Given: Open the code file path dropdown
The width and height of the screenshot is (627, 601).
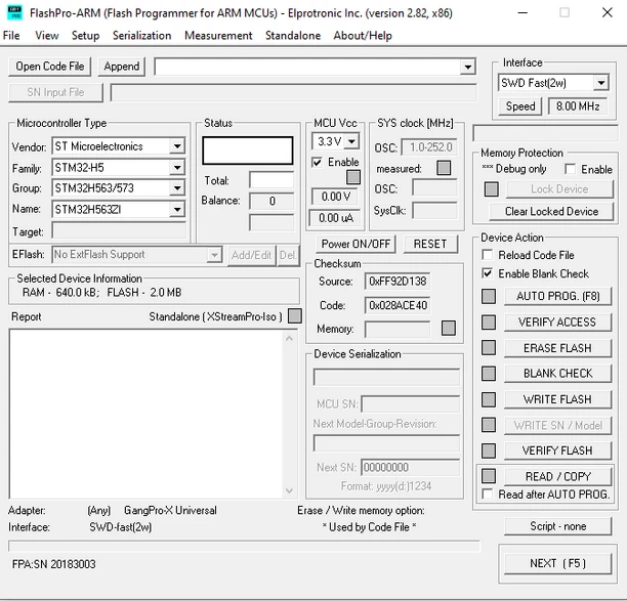Looking at the screenshot, I should pyautogui.click(x=467, y=67).
